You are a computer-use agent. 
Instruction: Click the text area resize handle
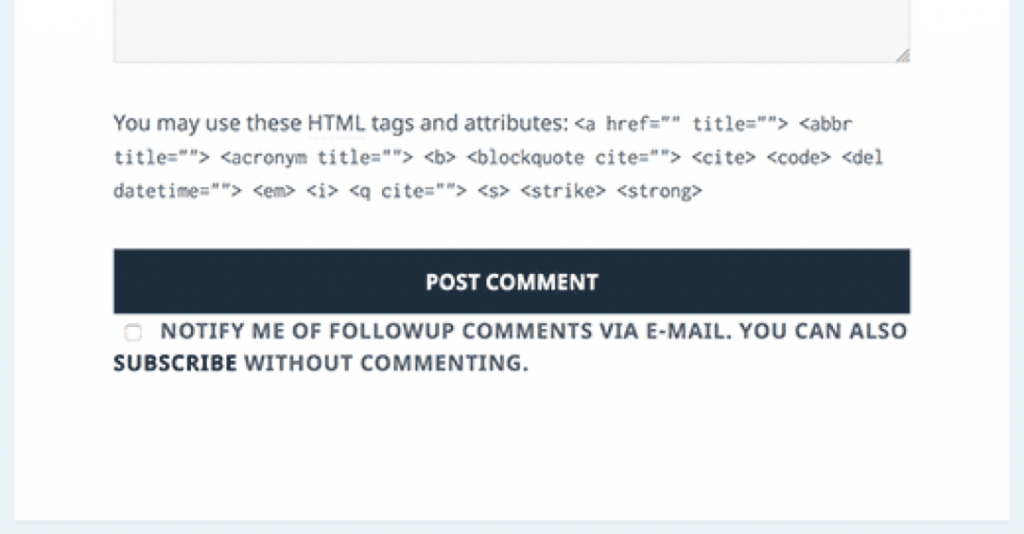(903, 56)
